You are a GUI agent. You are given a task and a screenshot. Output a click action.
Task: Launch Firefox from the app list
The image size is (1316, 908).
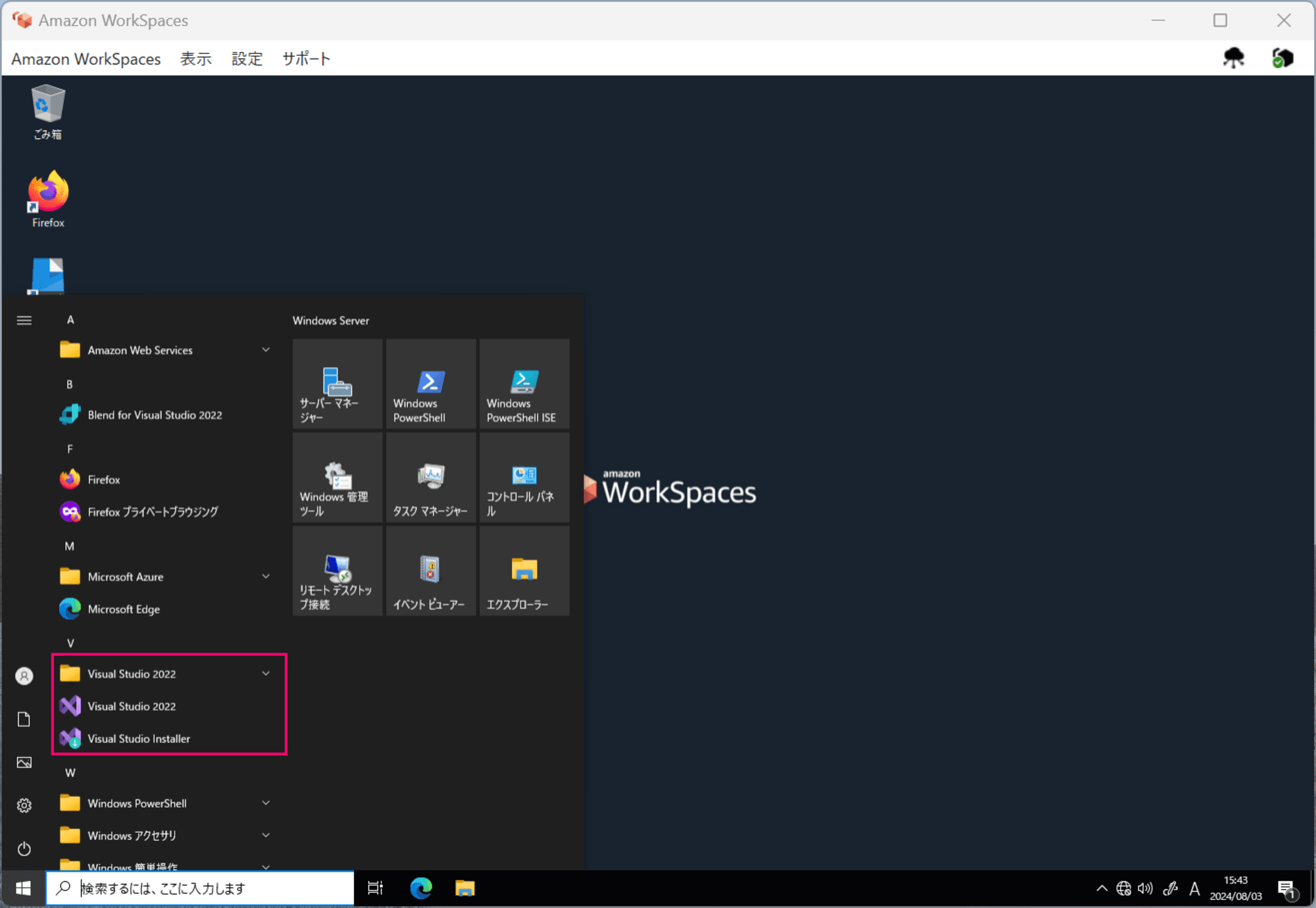165,480
